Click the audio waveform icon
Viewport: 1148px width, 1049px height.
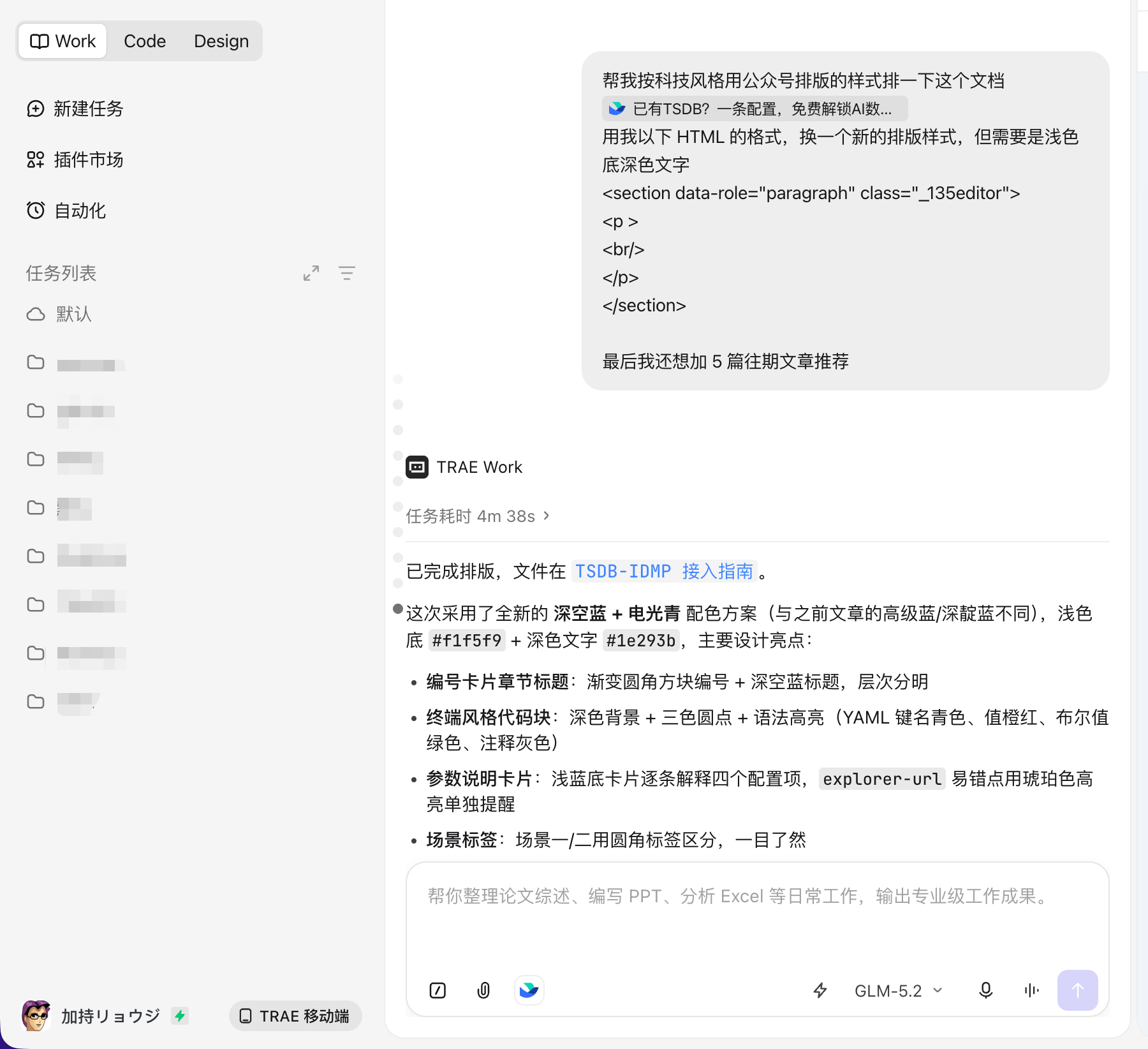[1031, 990]
